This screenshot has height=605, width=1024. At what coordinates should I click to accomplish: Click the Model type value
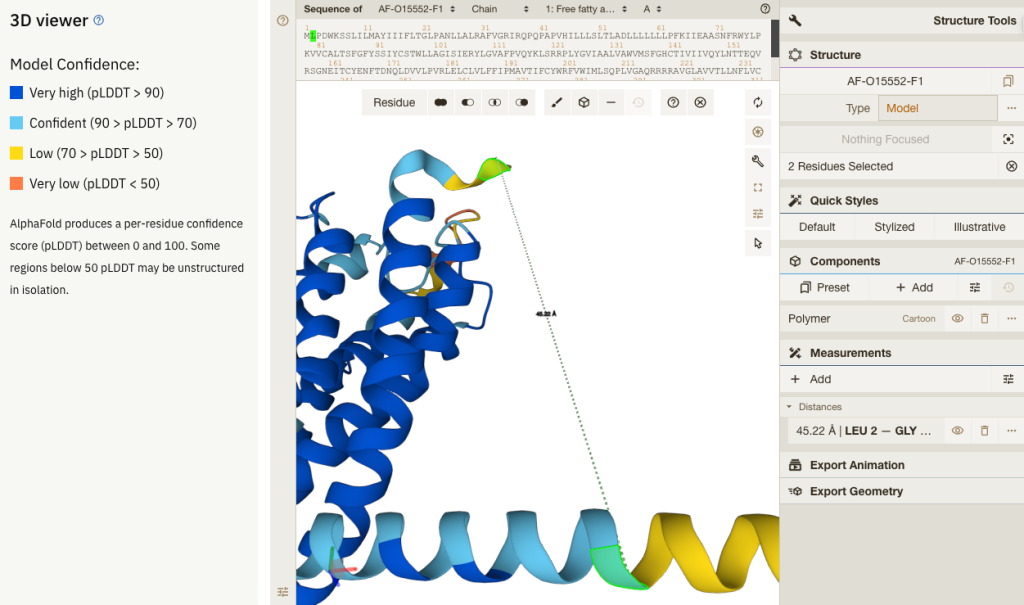[x=937, y=108]
